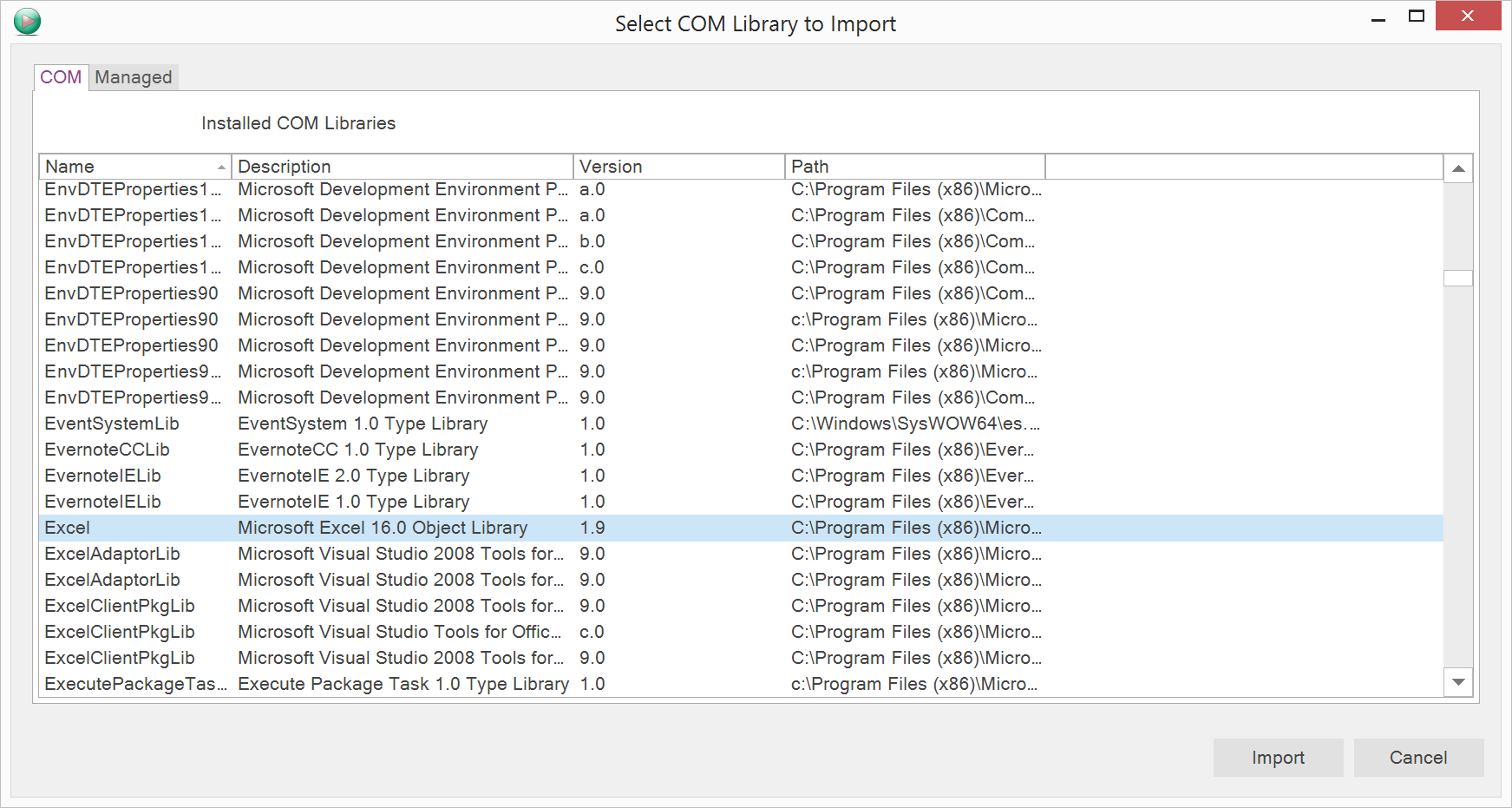Cancel the COM library dialog
The image size is (1512, 808).
pos(1417,758)
